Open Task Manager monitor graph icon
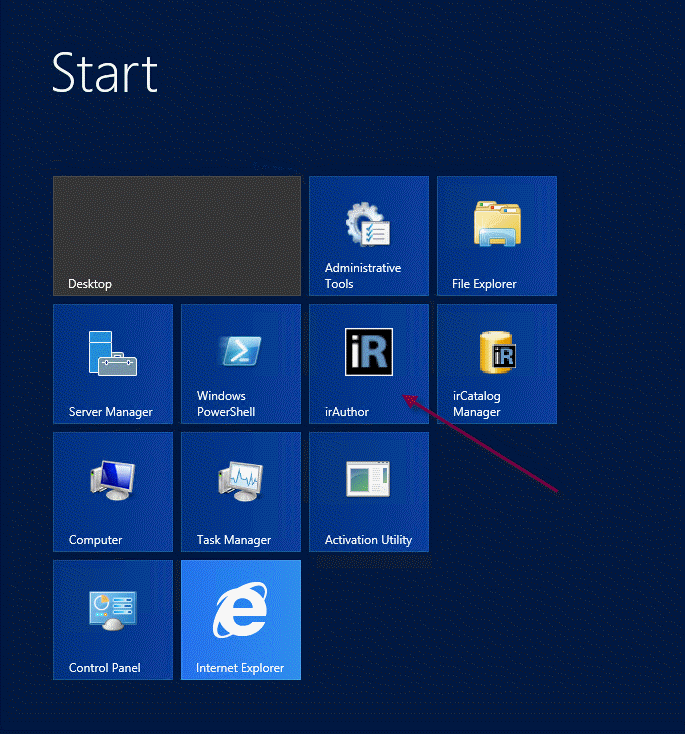This screenshot has height=734, width=685. [x=240, y=480]
